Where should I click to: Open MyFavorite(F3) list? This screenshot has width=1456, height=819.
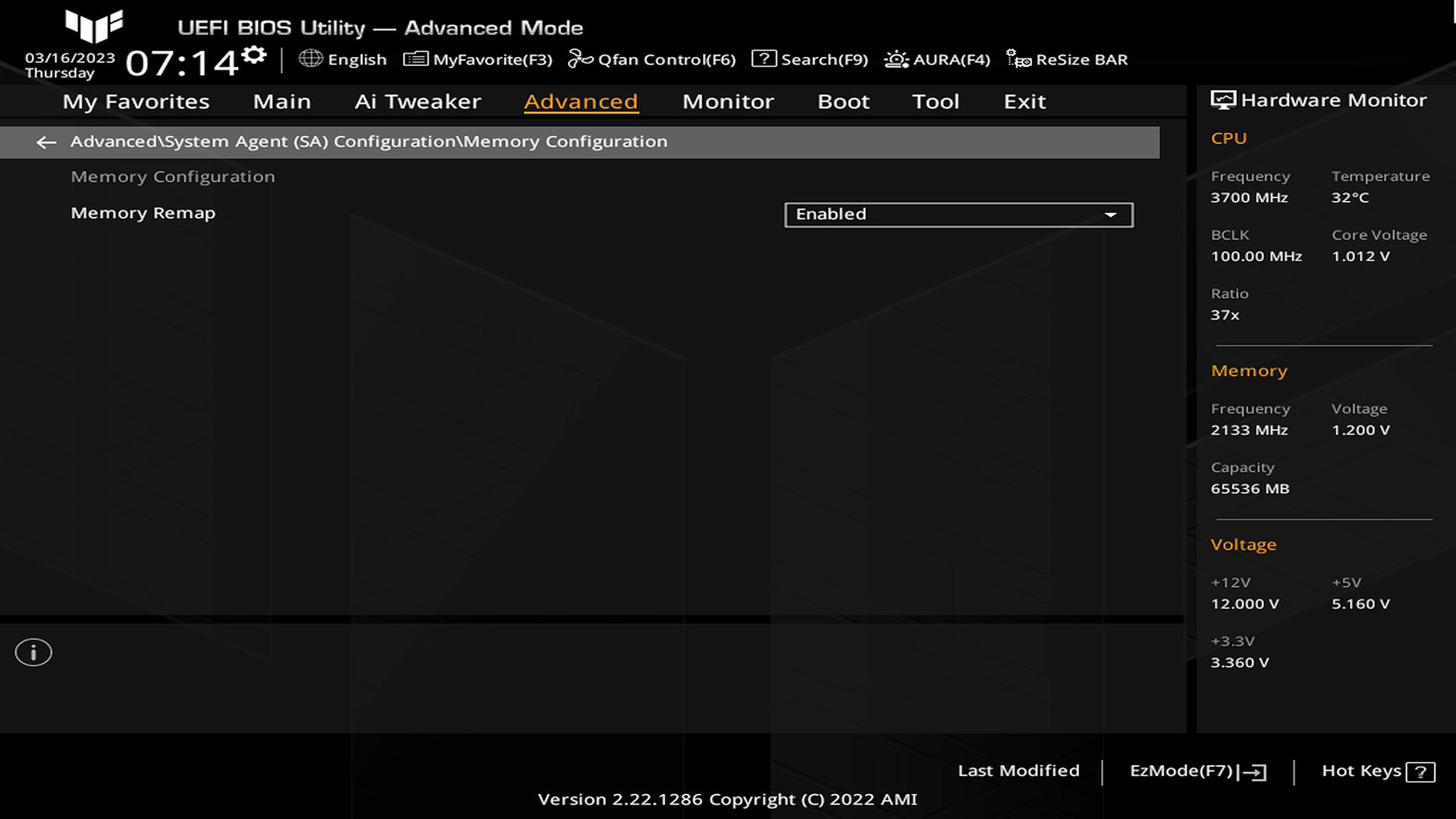[478, 59]
